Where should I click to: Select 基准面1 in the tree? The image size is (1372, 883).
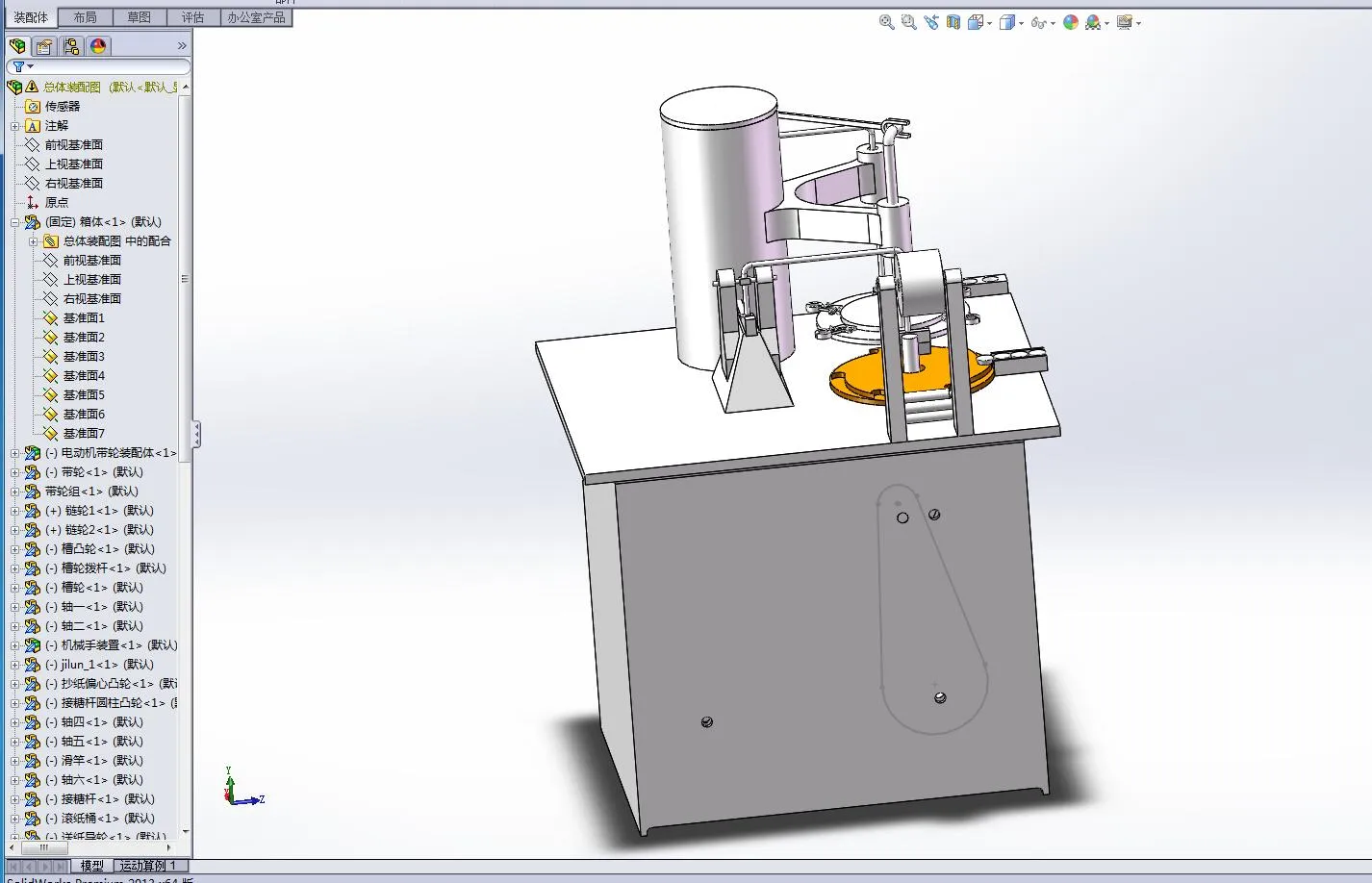tap(84, 317)
